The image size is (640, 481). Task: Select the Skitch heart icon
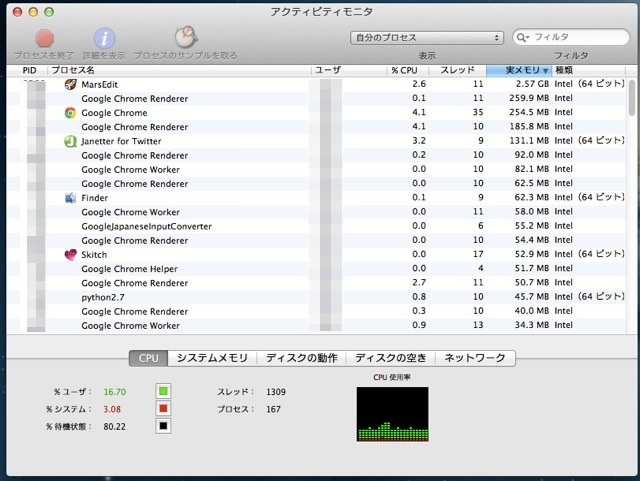pos(70,255)
